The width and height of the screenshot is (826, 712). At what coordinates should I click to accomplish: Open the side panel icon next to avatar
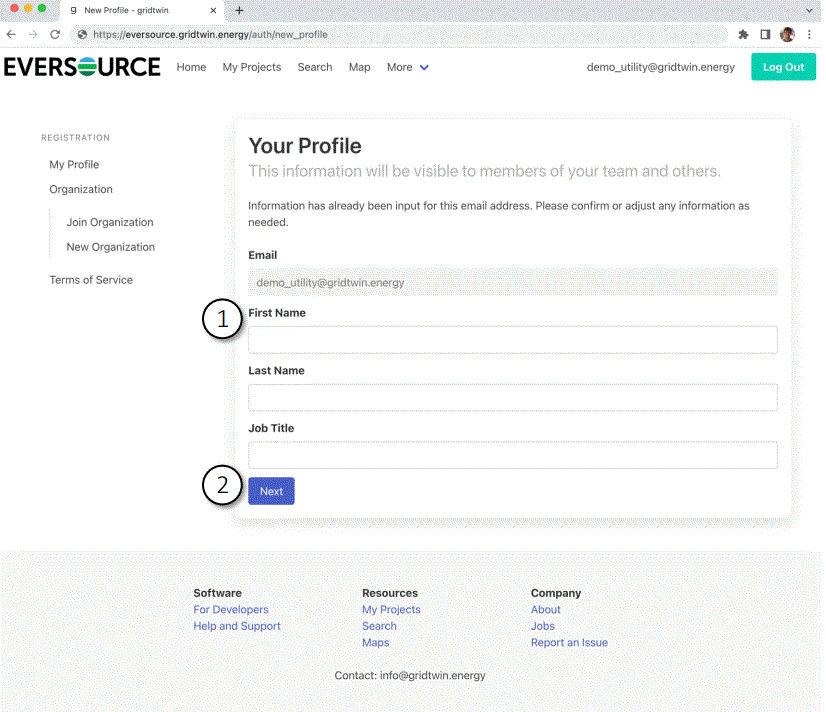coord(765,33)
